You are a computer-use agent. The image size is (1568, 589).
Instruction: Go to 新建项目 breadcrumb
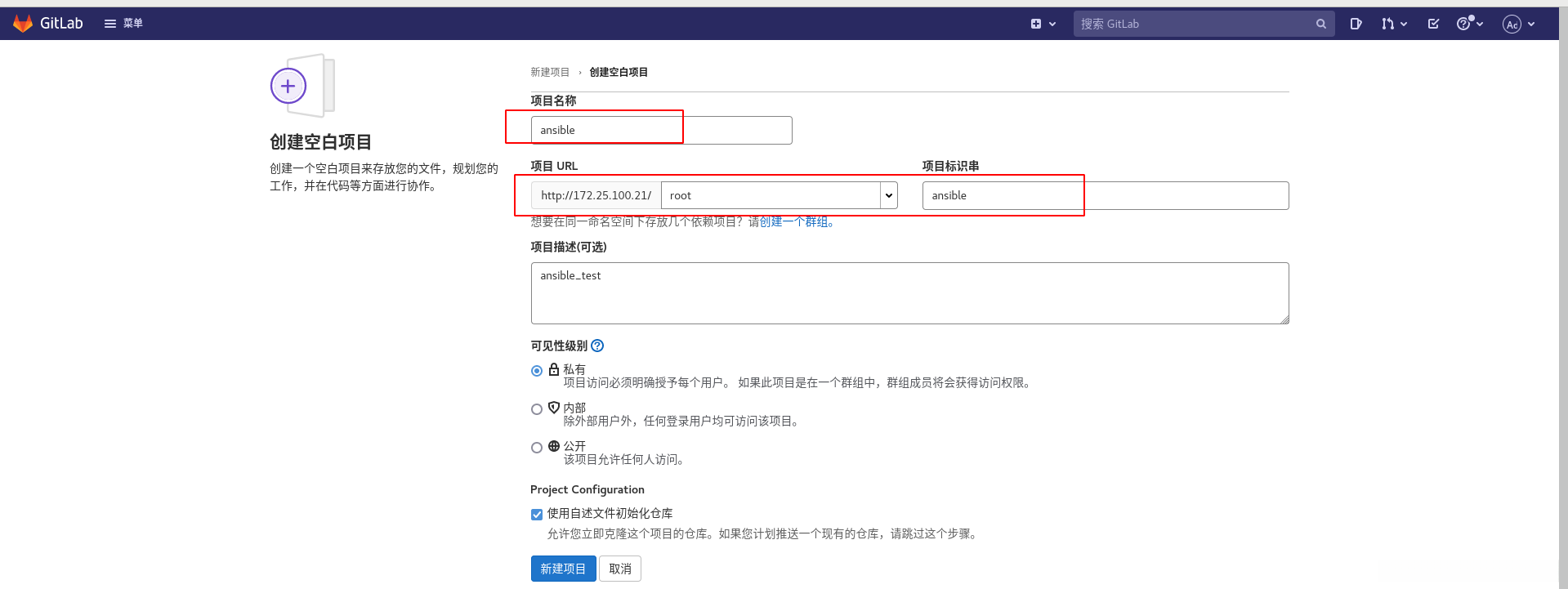point(550,72)
